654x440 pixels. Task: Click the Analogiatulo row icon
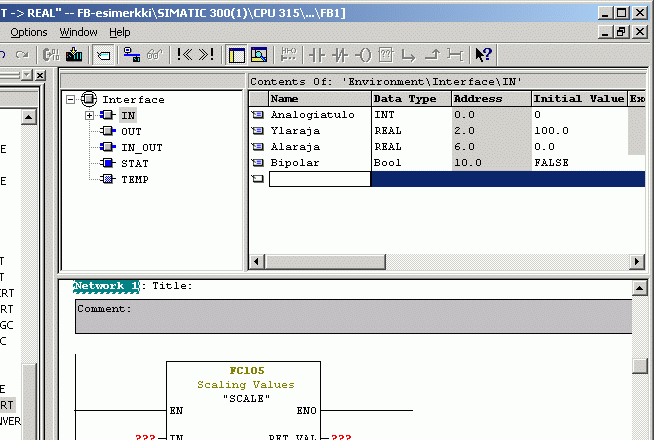click(258, 114)
